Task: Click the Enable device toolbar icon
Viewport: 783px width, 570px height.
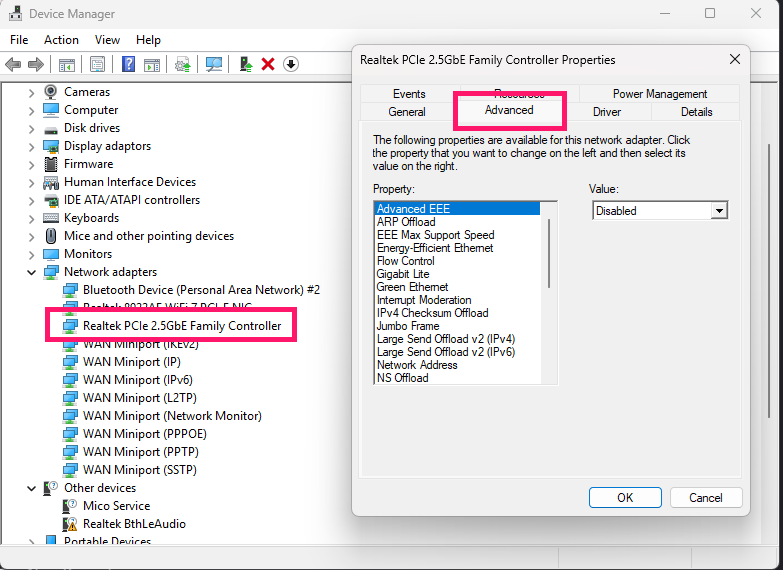Action: click(x=246, y=64)
